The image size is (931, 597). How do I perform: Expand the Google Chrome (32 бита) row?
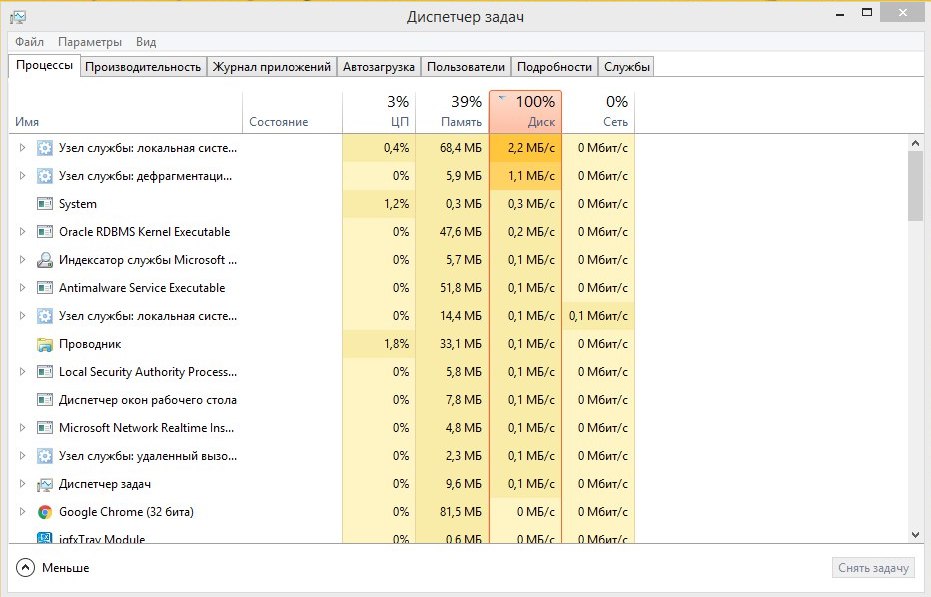pos(22,512)
